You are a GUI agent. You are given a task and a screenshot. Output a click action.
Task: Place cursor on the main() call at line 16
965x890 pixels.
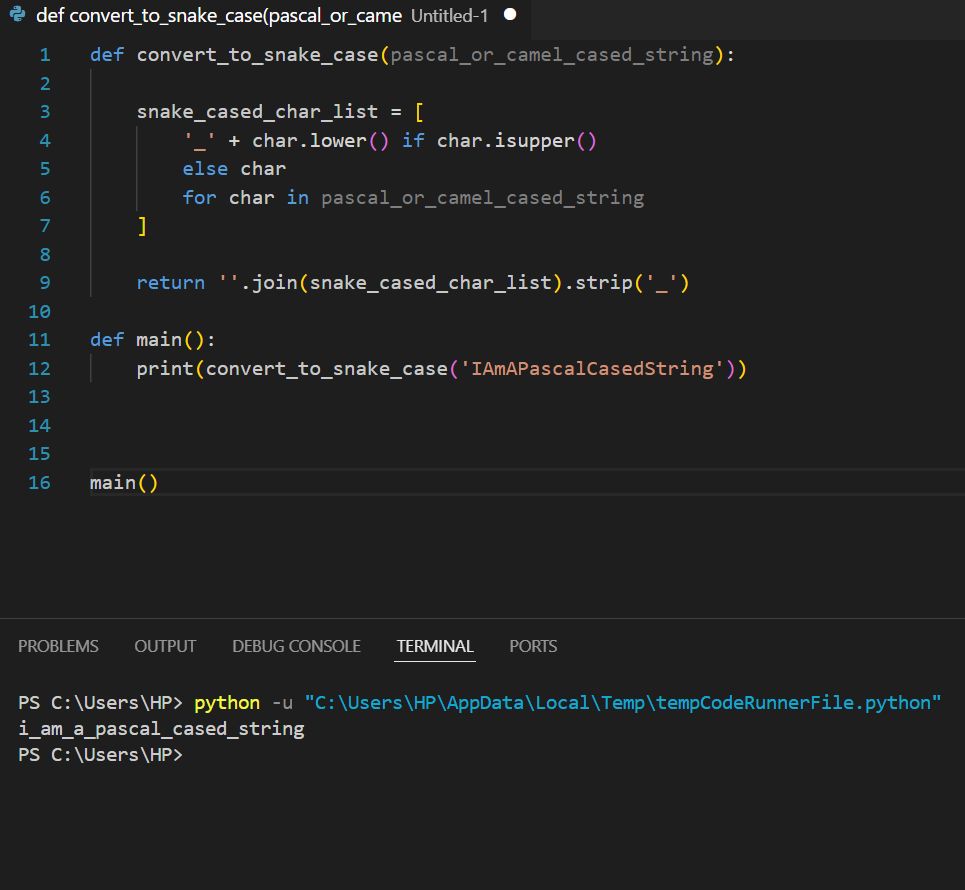click(124, 483)
